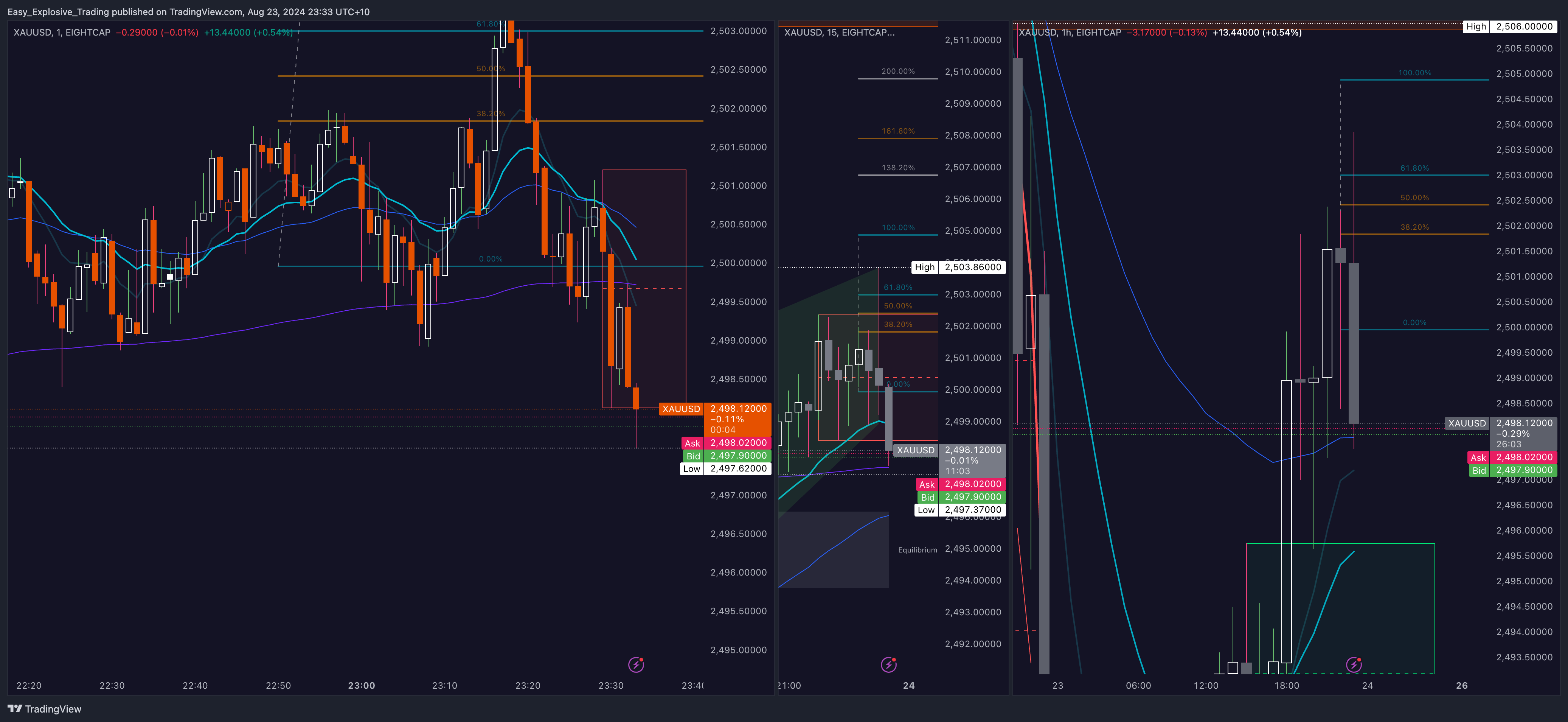Click the +13.44000 (+0.54%) change in 1h header
Viewport: 1568px width, 722px height.
(x=1257, y=32)
